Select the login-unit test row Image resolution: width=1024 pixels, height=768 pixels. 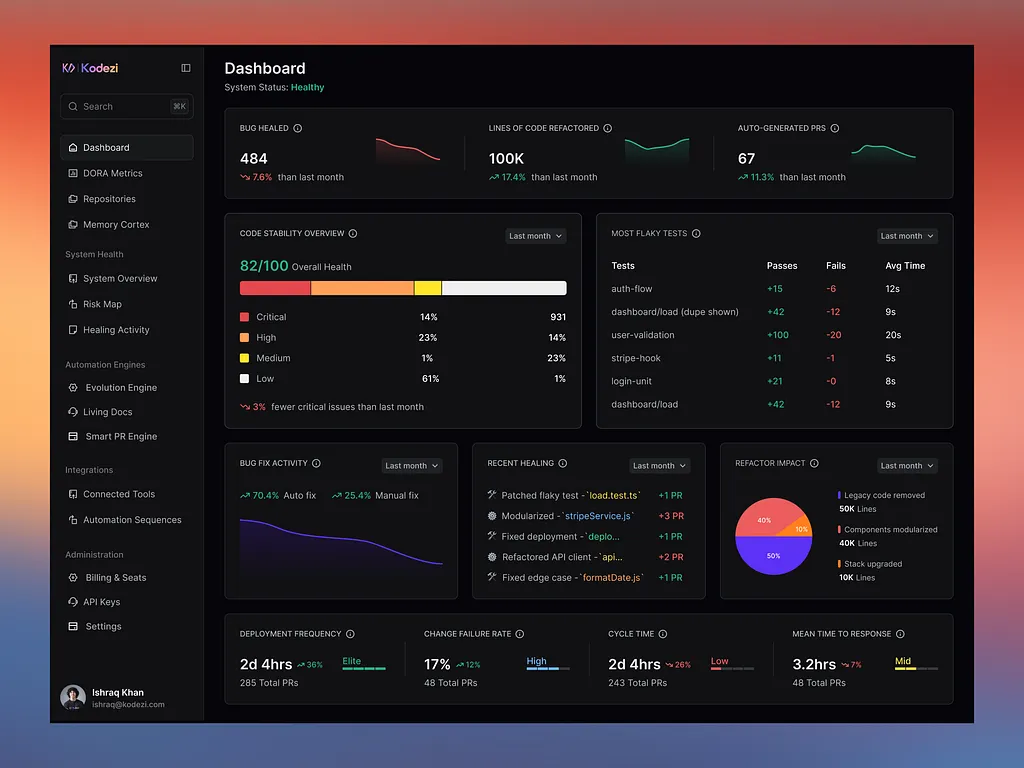coord(774,381)
